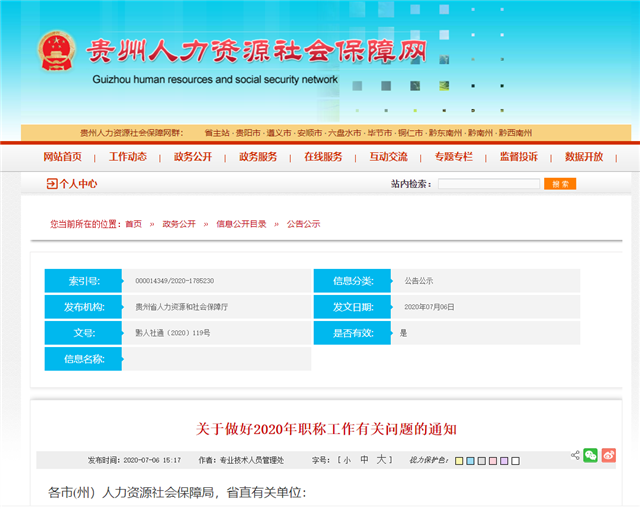Click 首页 in the breadcrumb
Image resolution: width=640 pixels, height=509 pixels.
(x=133, y=224)
